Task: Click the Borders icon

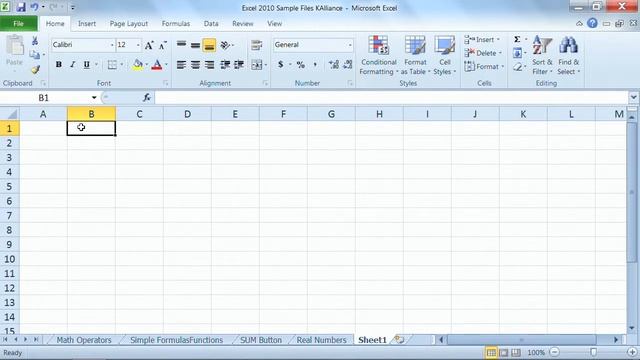Action: coord(112,64)
